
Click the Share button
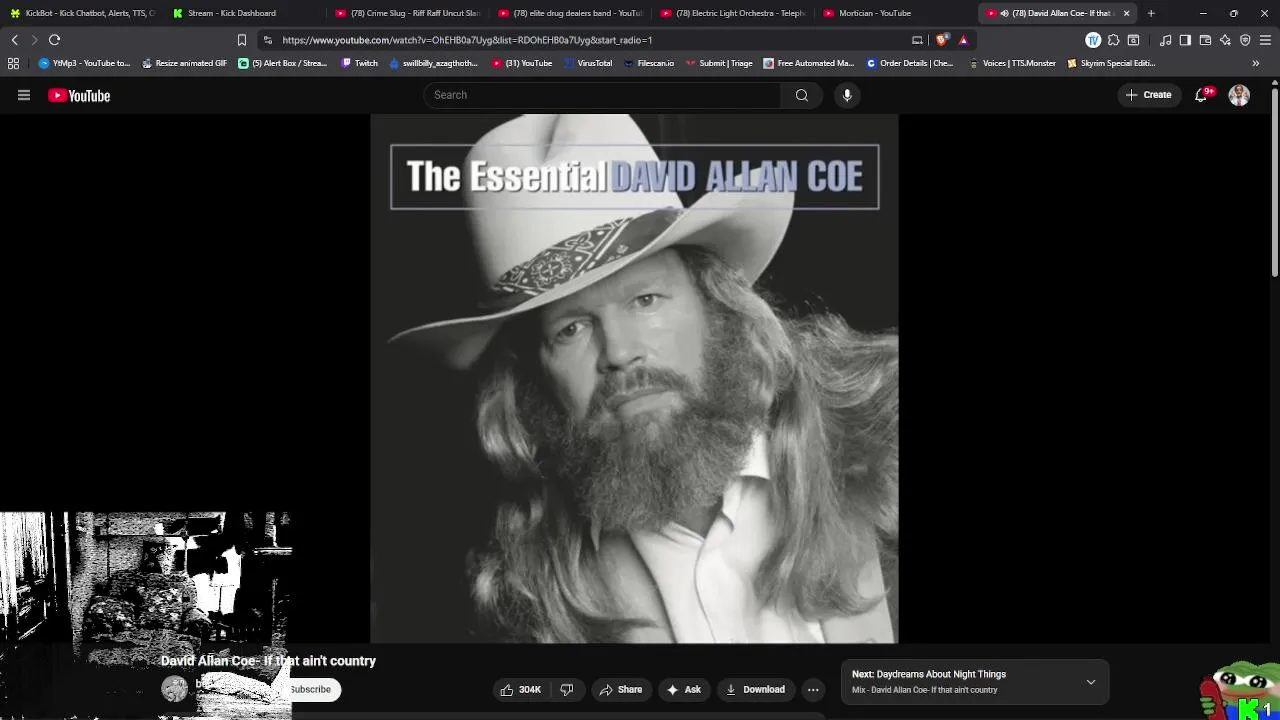(621, 689)
